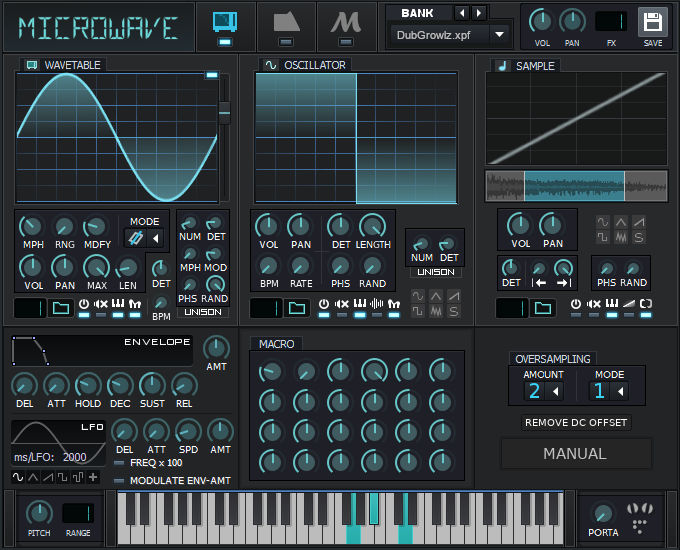680x550 pixels.
Task: Switch to the Sub Oscillator shape tab
Action: 286,22
